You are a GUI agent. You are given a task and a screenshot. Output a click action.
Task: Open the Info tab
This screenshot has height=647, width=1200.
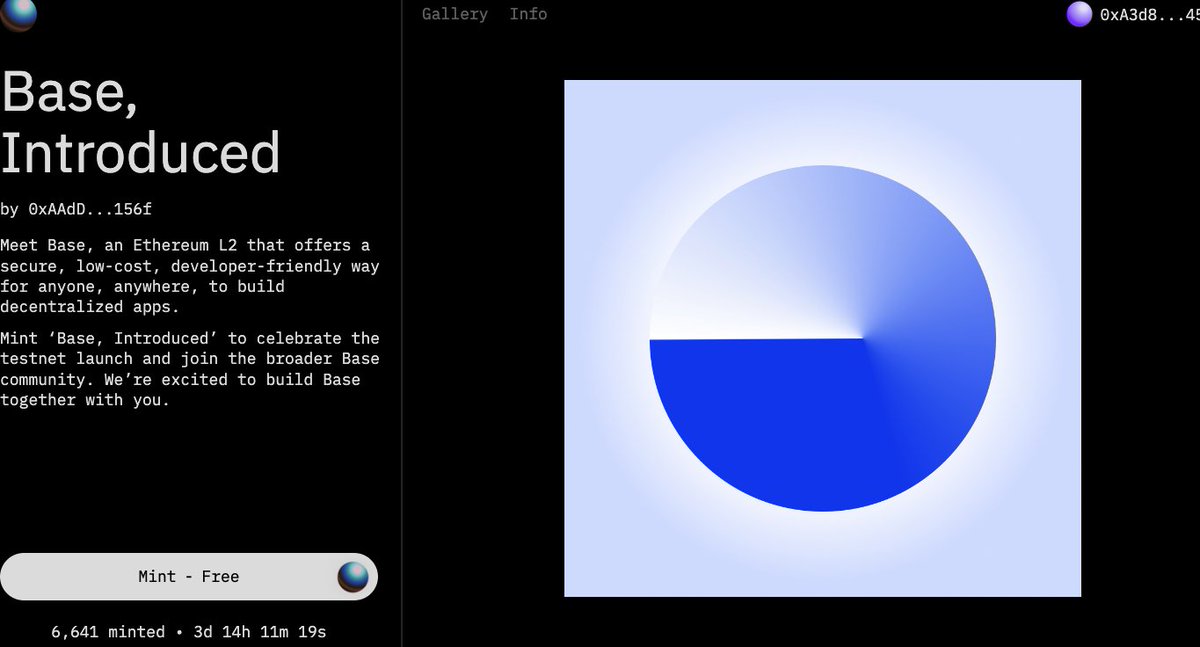(528, 14)
